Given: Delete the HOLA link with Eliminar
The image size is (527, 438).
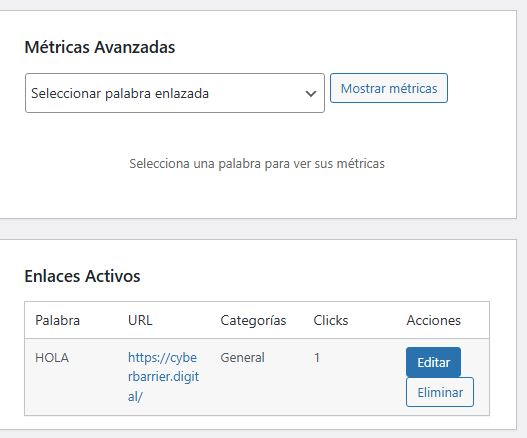Looking at the screenshot, I should point(440,392).
